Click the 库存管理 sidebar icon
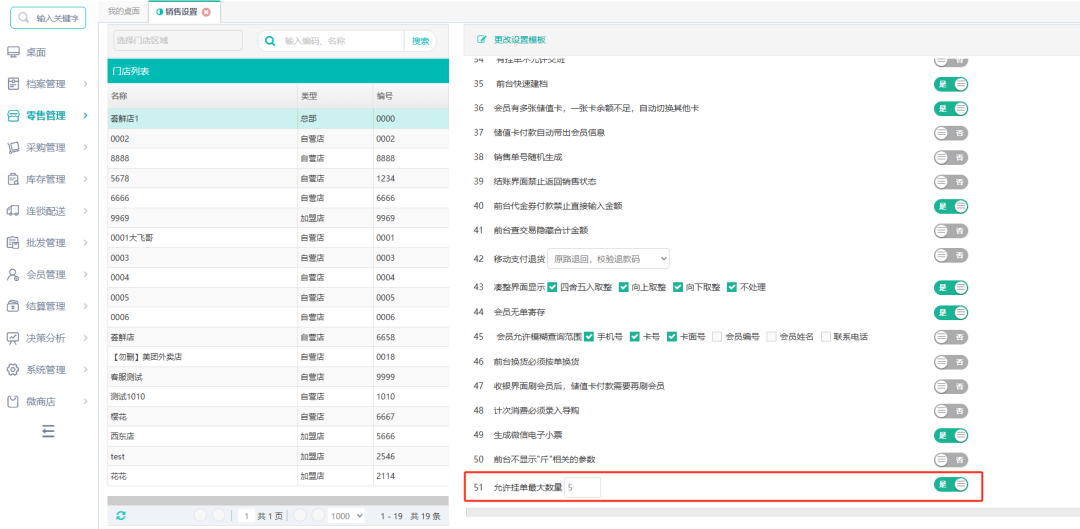 (13, 179)
